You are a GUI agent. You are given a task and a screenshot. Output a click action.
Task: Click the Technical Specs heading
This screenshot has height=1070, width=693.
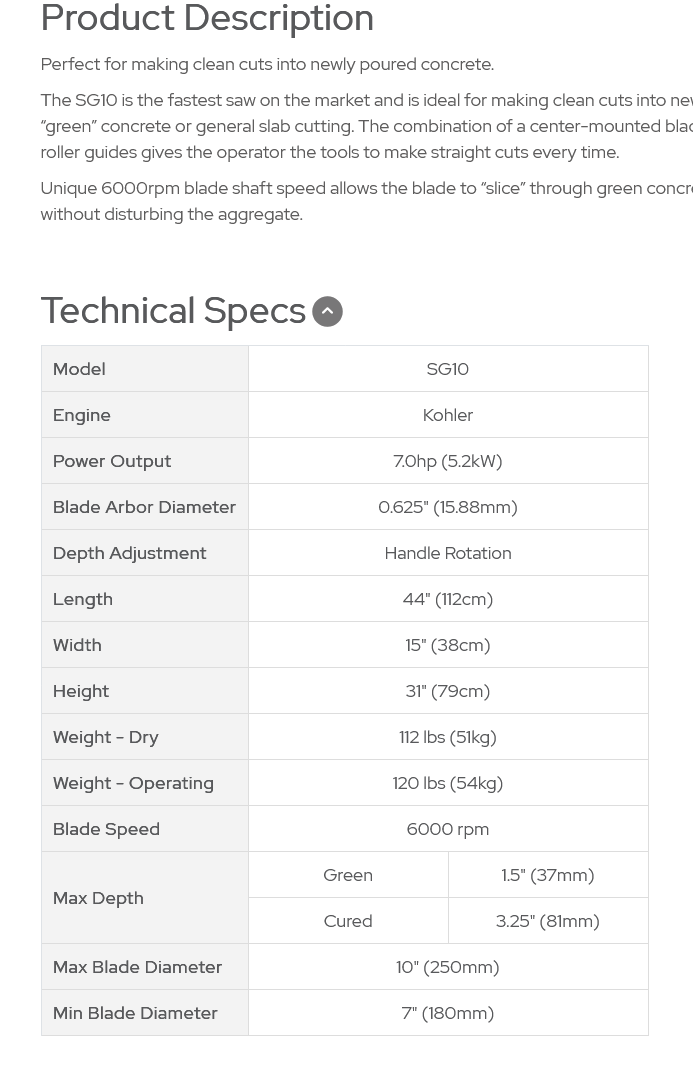[173, 310]
